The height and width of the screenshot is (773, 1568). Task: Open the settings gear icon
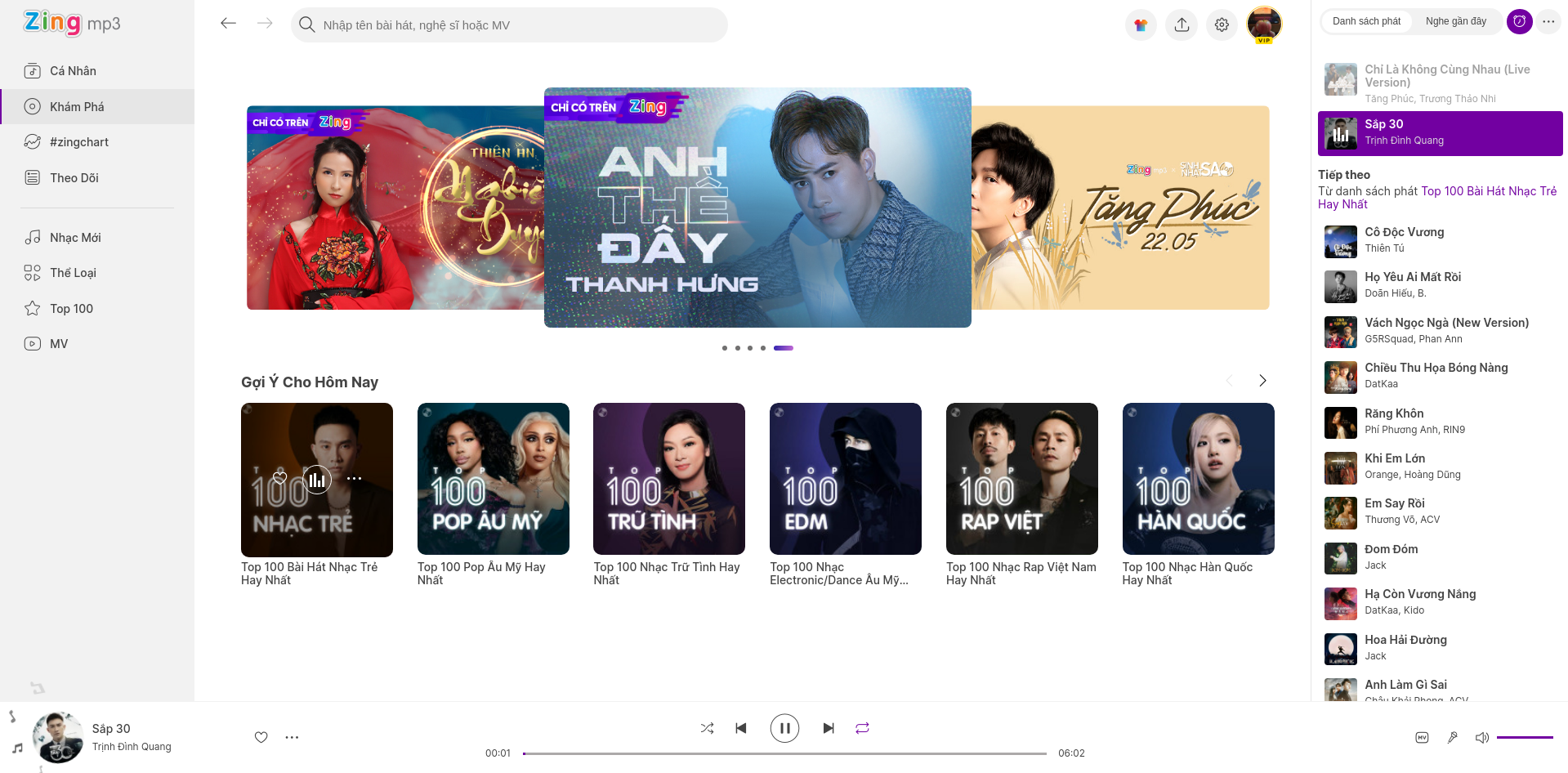coord(1222,25)
